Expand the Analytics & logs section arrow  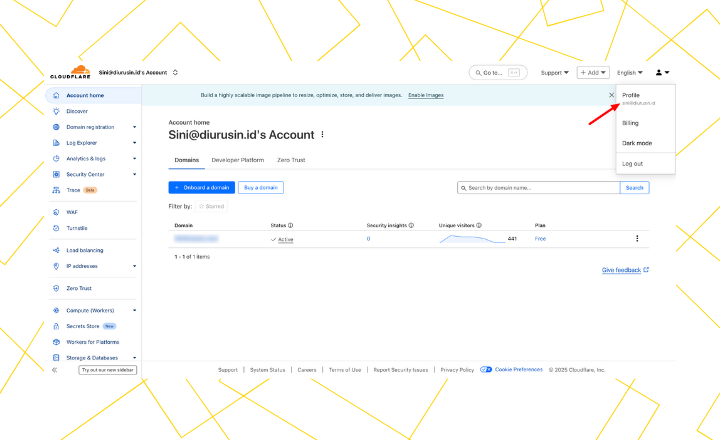[x=135, y=158]
